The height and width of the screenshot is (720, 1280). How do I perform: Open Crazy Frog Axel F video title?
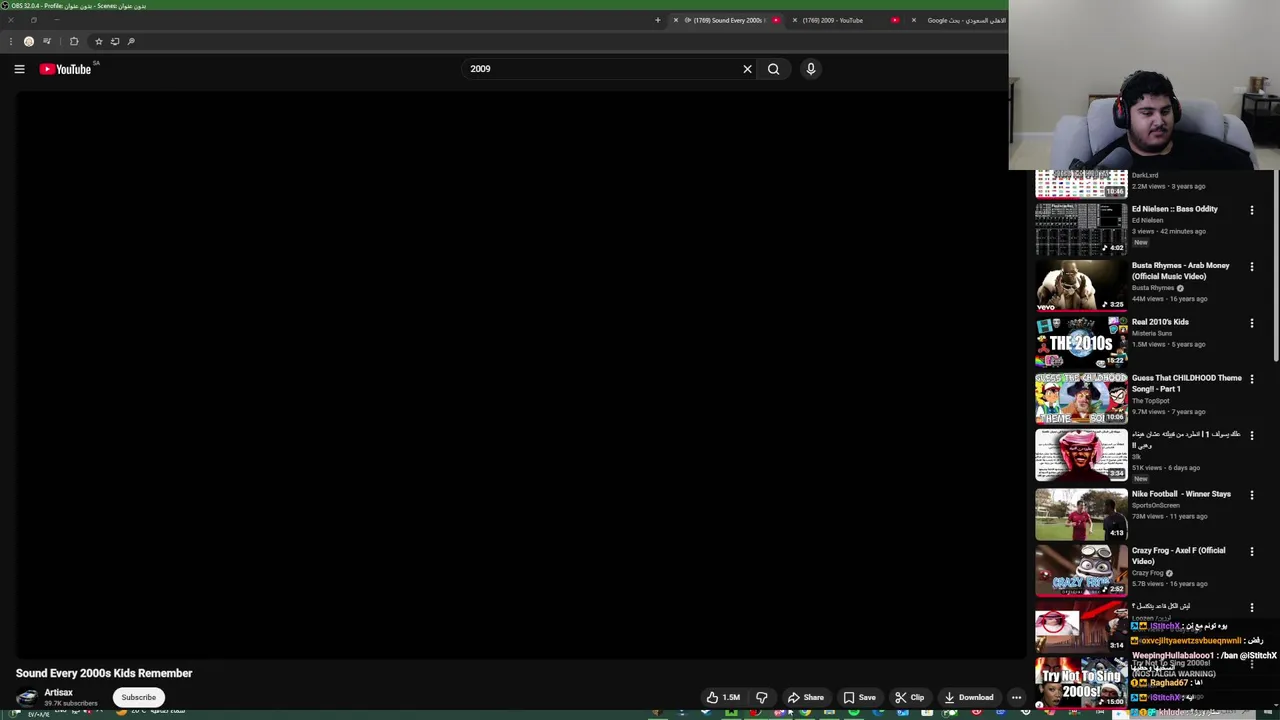[x=1178, y=556]
